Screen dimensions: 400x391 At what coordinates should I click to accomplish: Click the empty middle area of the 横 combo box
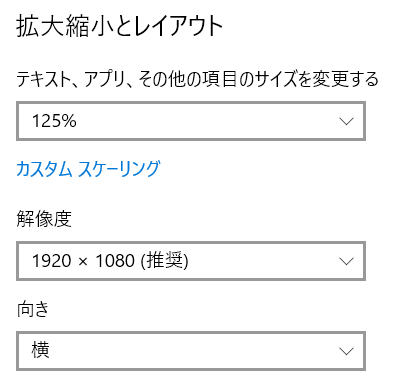pyautogui.click(x=193, y=351)
